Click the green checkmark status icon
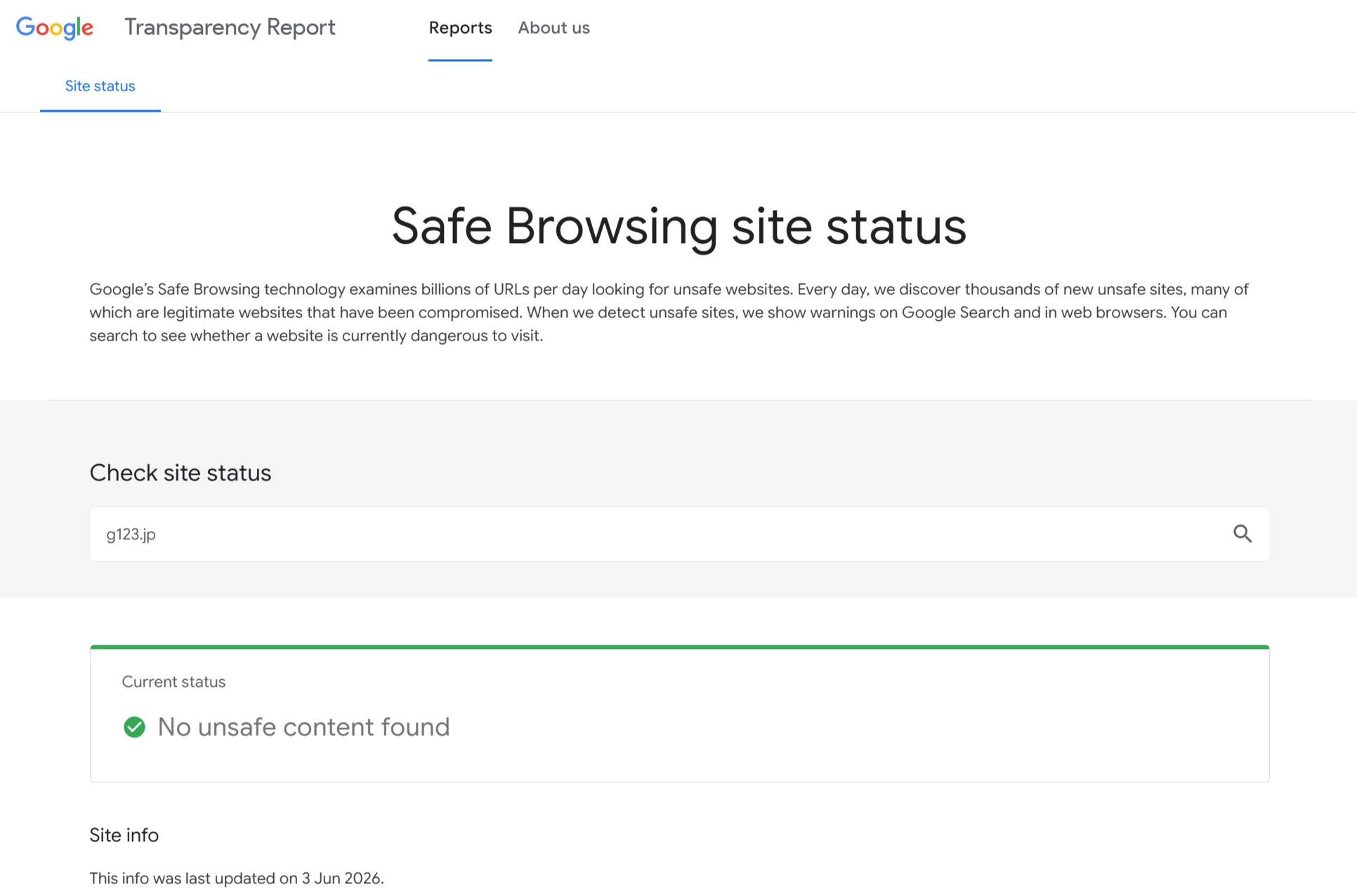 coord(134,727)
